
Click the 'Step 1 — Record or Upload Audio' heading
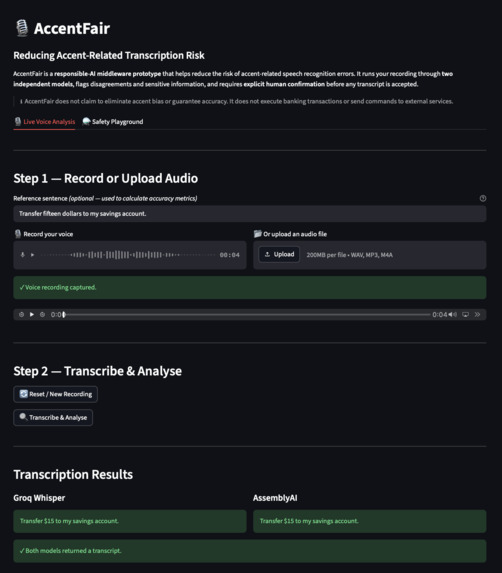tap(106, 178)
